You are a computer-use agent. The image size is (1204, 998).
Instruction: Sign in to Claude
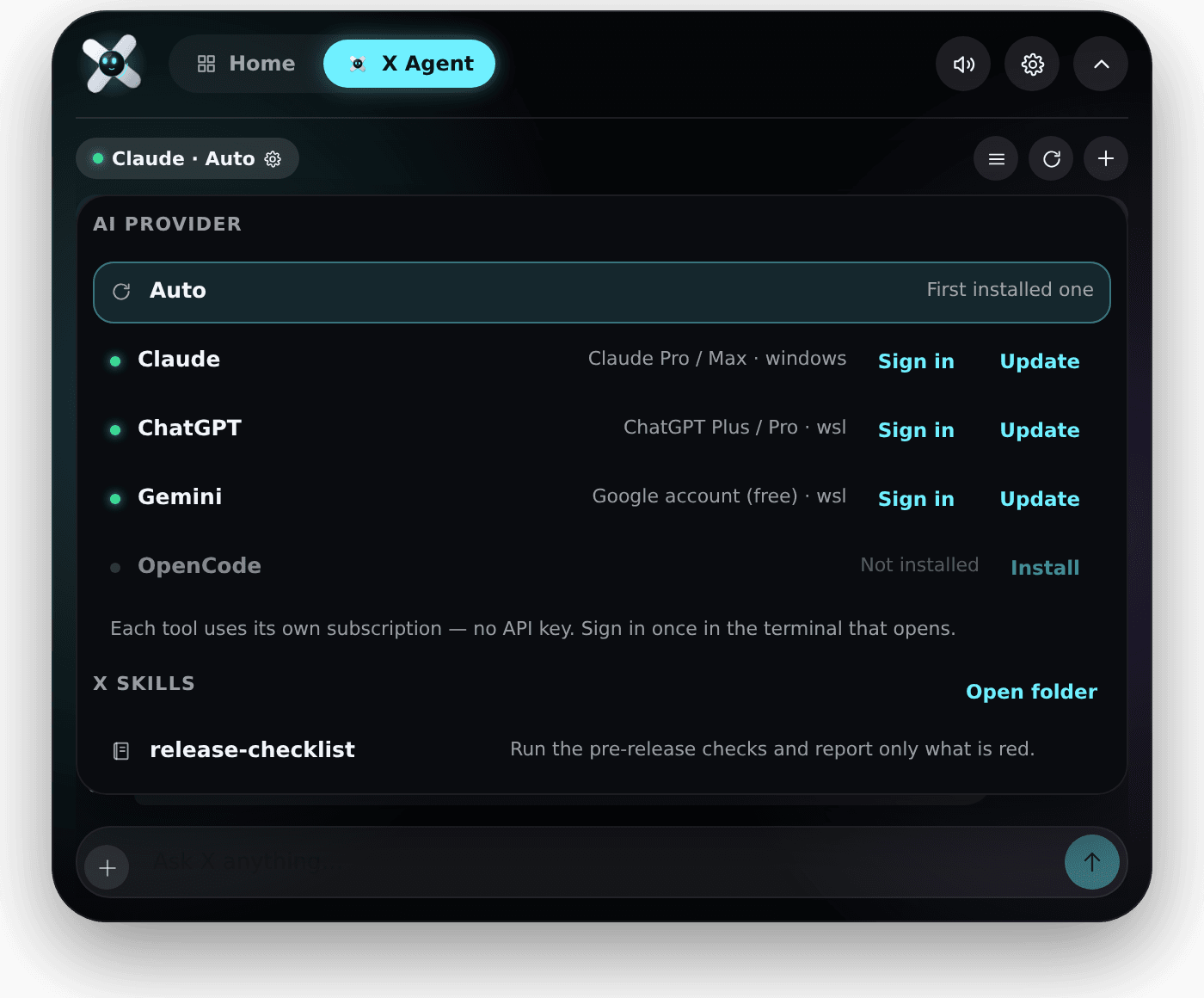click(x=916, y=361)
